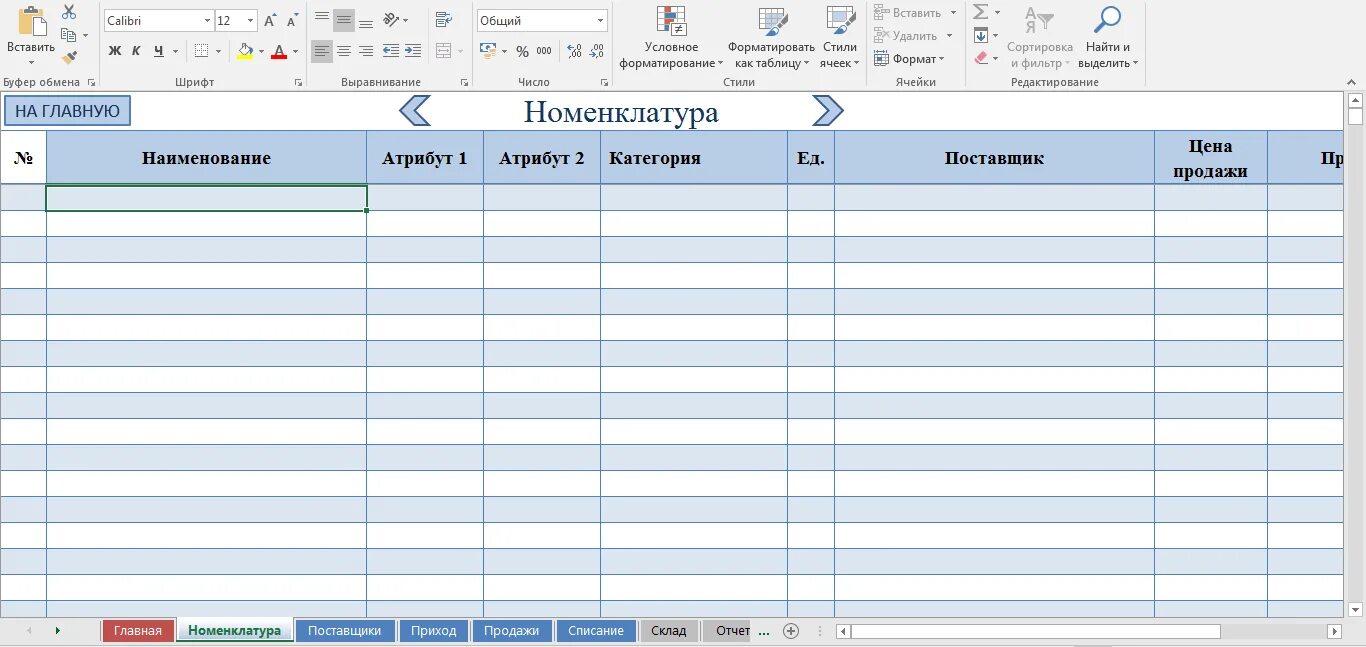Toggle middle vertical alignment

(x=344, y=20)
